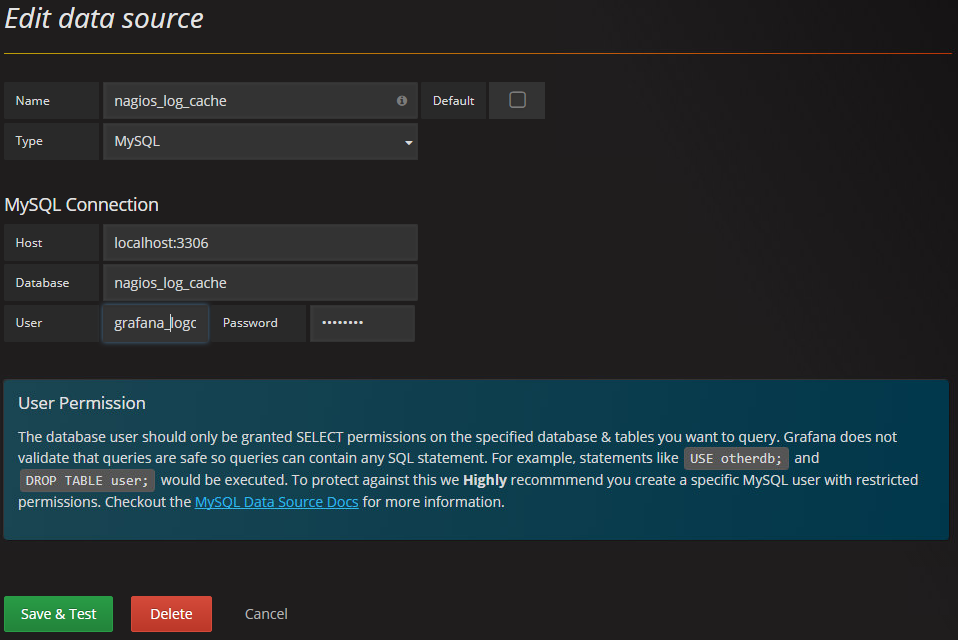958x640 pixels.
Task: Focus the Host field showing localhost:3306
Action: coord(260,242)
